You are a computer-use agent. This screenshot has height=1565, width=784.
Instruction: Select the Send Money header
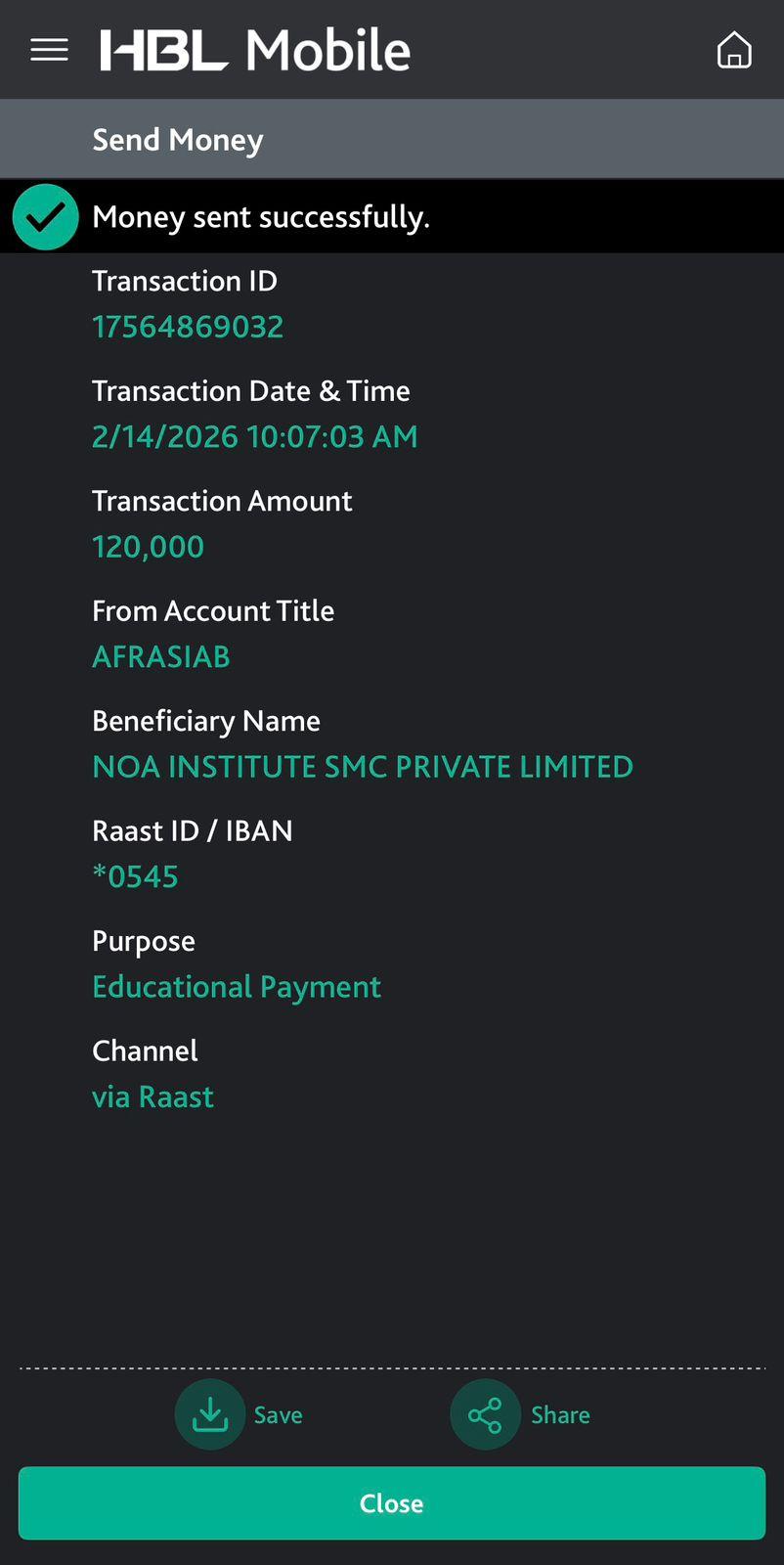coord(178,140)
